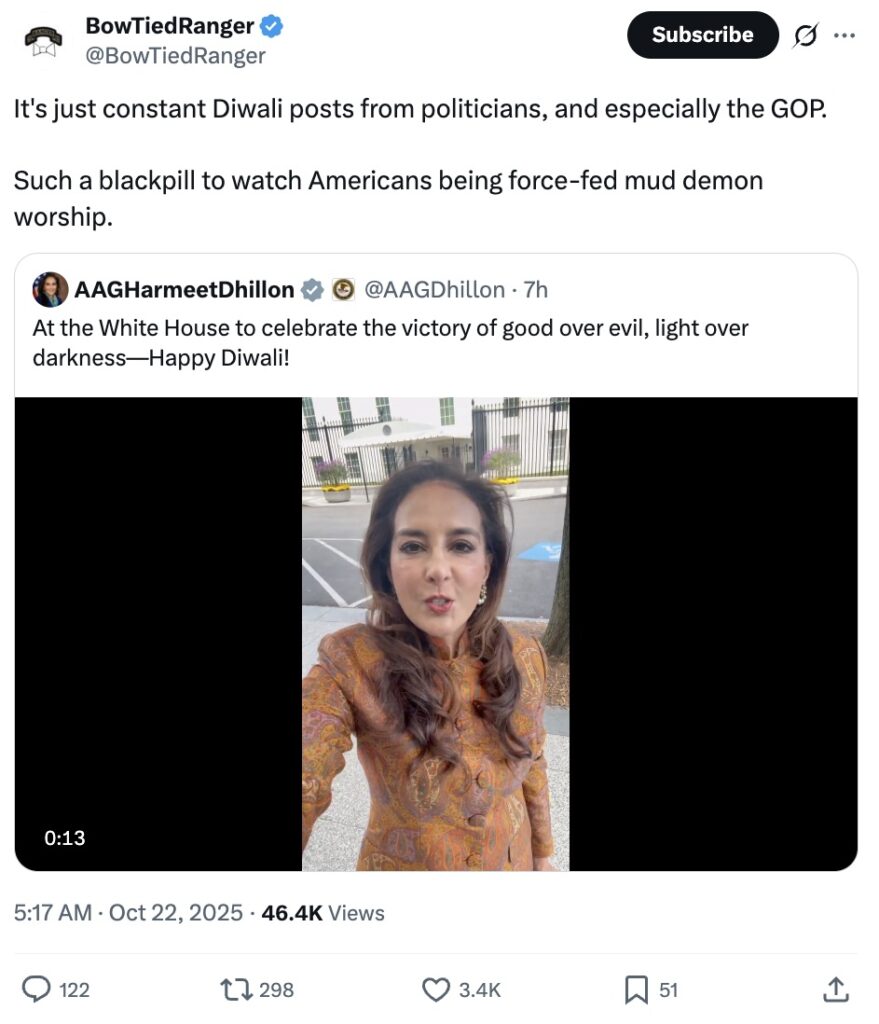Click the Grok slash icon
Viewport: 879px width, 1024px height.
click(x=803, y=35)
